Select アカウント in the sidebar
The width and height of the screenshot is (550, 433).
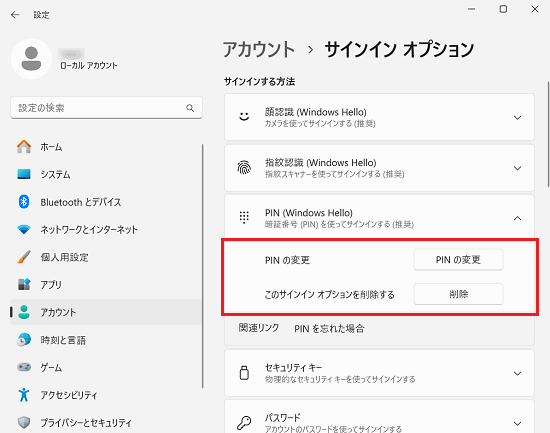[106, 312]
